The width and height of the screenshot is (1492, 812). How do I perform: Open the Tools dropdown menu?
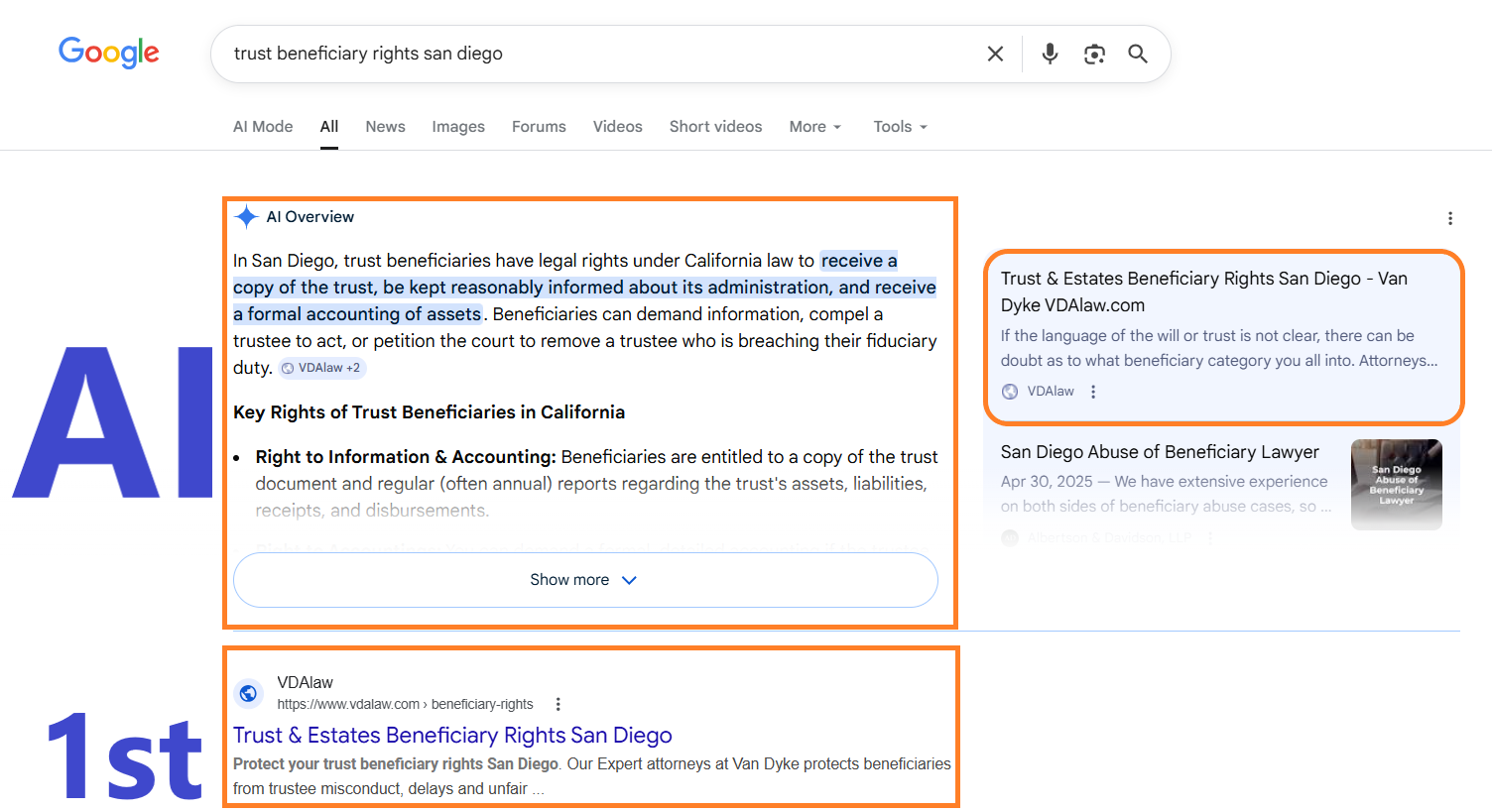pyautogui.click(x=900, y=127)
